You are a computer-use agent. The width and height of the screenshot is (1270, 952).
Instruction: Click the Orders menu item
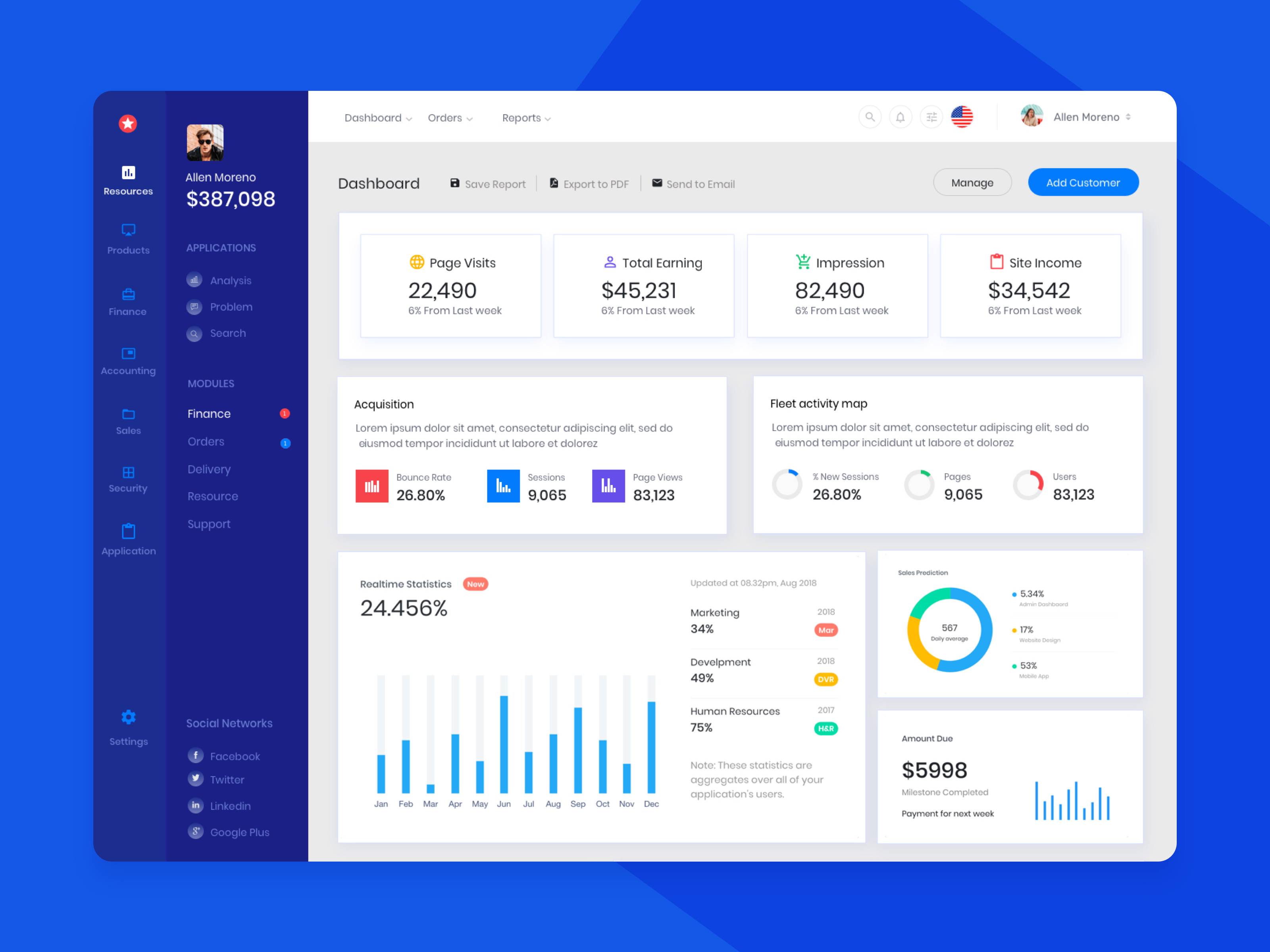pos(449,117)
